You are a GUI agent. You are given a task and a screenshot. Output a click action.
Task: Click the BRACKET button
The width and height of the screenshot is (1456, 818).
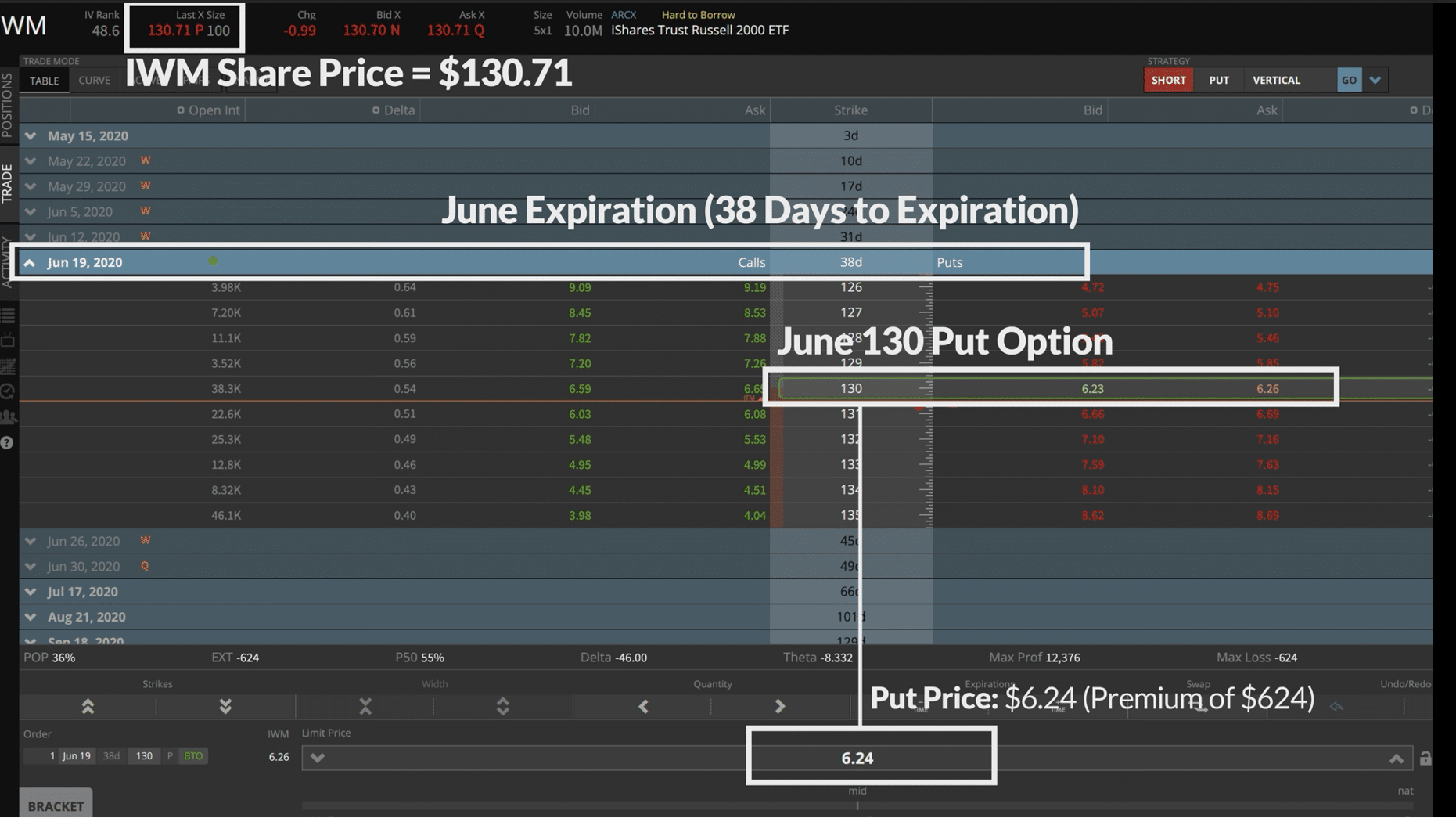(56, 805)
